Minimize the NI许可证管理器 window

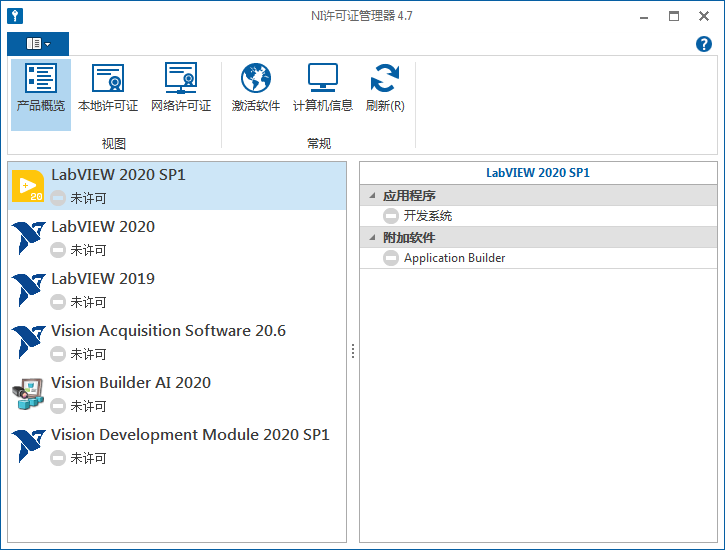[x=644, y=17]
